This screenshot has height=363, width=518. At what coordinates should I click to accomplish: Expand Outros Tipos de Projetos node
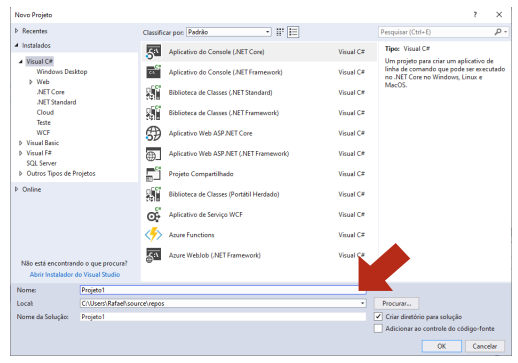(x=21, y=173)
